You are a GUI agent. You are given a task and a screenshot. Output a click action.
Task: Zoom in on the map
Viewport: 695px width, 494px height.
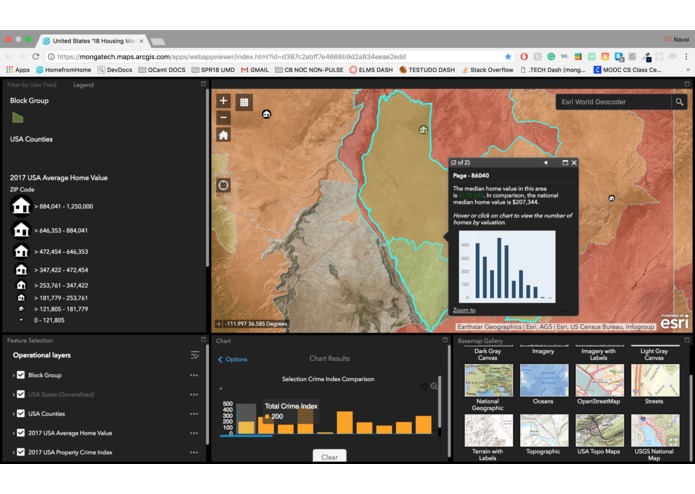point(223,101)
